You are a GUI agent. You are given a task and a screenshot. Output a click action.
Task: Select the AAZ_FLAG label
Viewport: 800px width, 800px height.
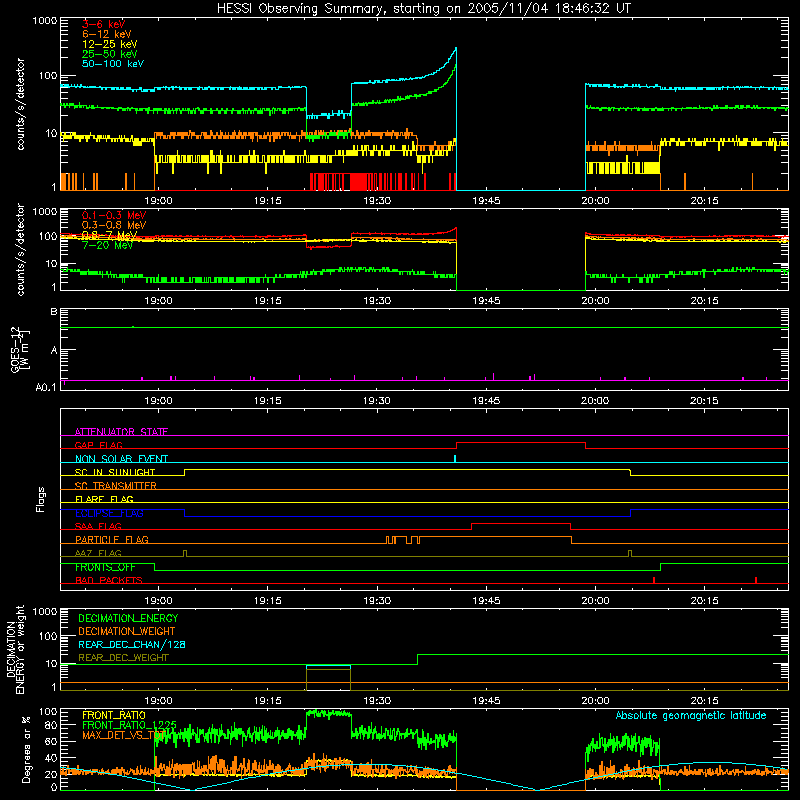coord(98,553)
